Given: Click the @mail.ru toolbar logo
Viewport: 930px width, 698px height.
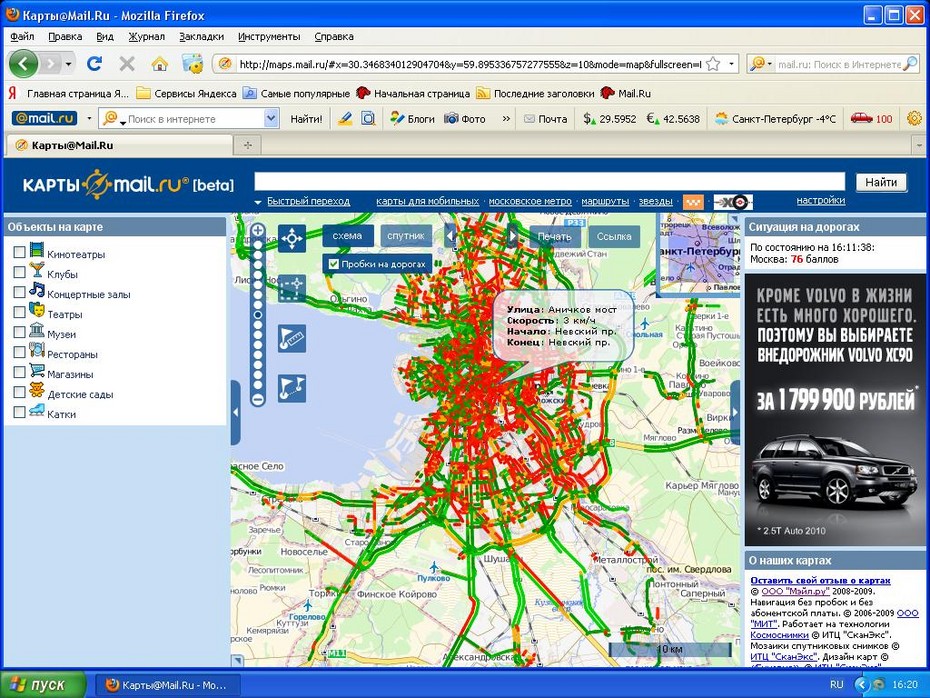Looking at the screenshot, I should tap(44, 118).
